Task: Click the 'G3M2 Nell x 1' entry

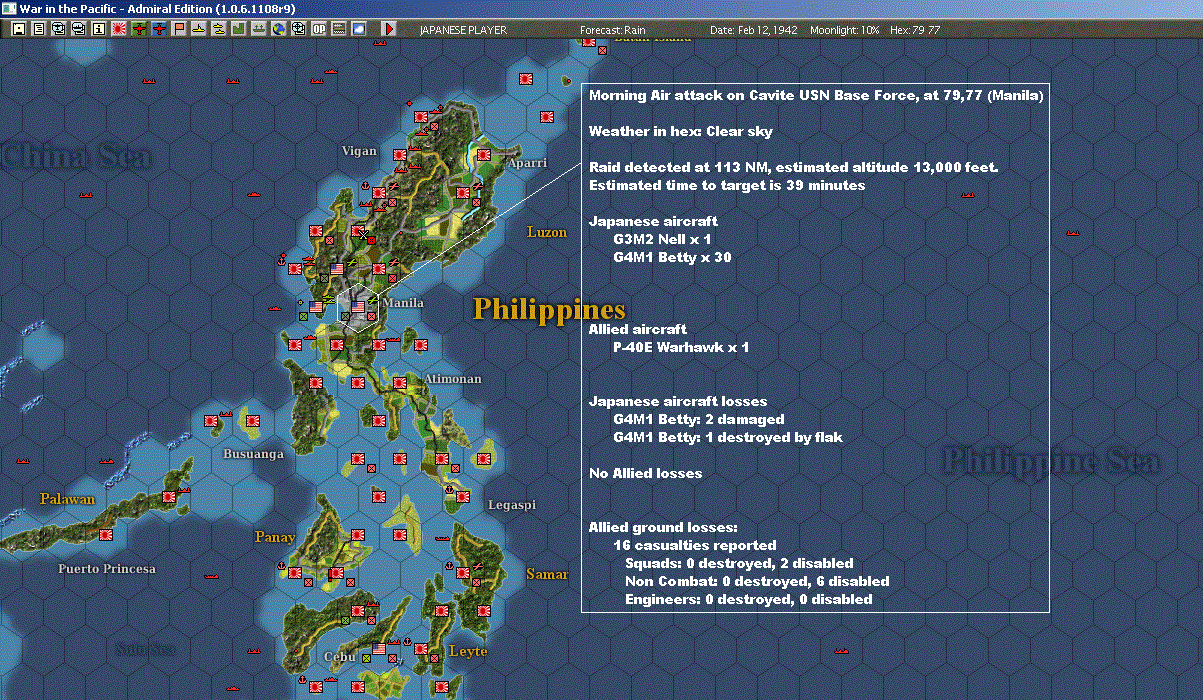Action: tap(662, 239)
